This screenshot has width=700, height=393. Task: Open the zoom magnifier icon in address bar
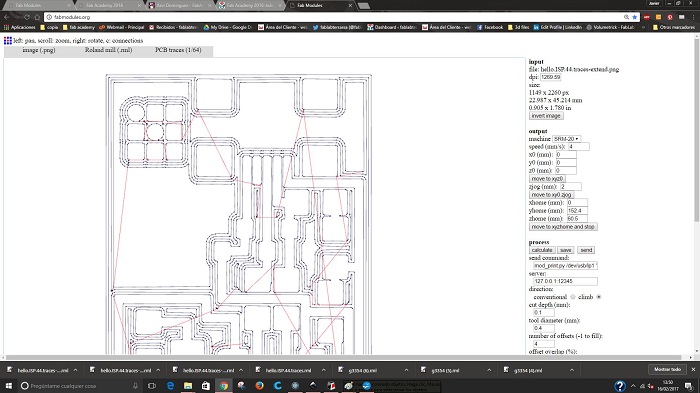(x=626, y=17)
